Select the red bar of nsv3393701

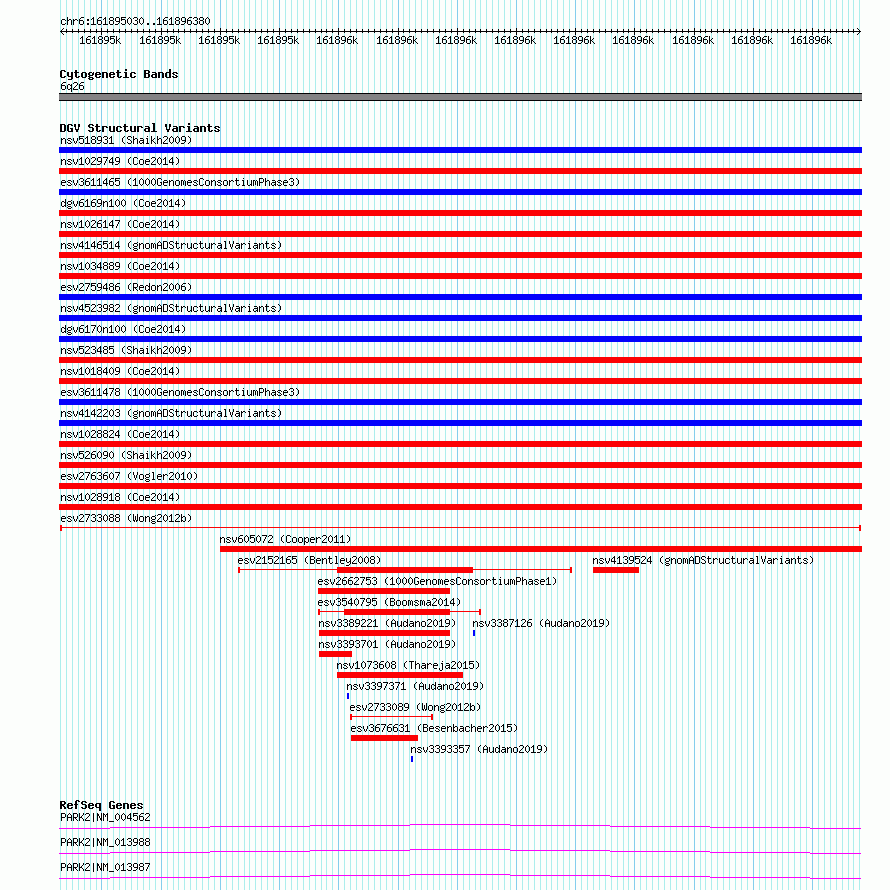[335, 654]
